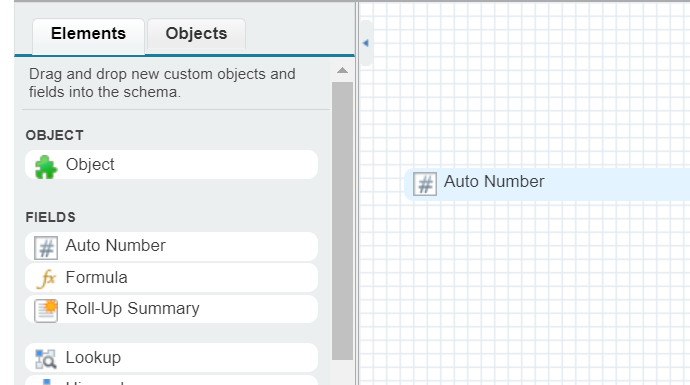Click the Roll-Up Summary icon
The width and height of the screenshot is (690, 385).
[x=46, y=311]
